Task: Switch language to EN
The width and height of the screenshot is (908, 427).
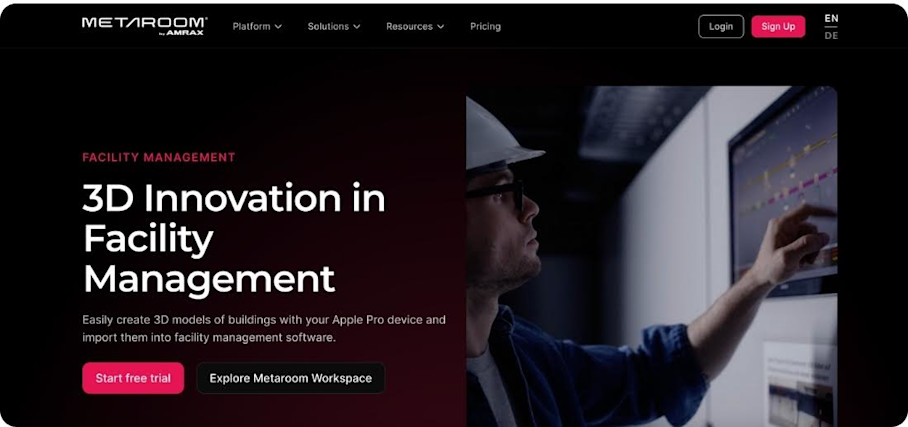Action: point(831,19)
